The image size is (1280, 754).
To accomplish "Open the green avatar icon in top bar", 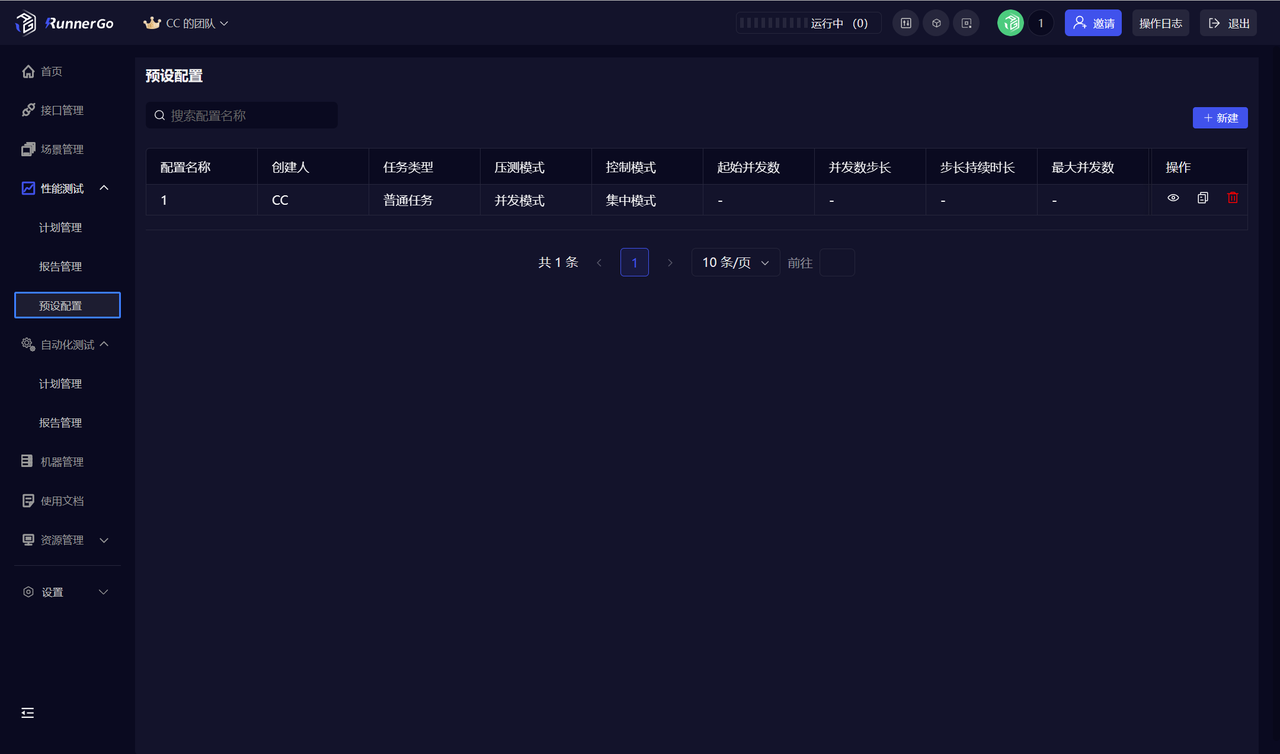I will click(x=1010, y=22).
